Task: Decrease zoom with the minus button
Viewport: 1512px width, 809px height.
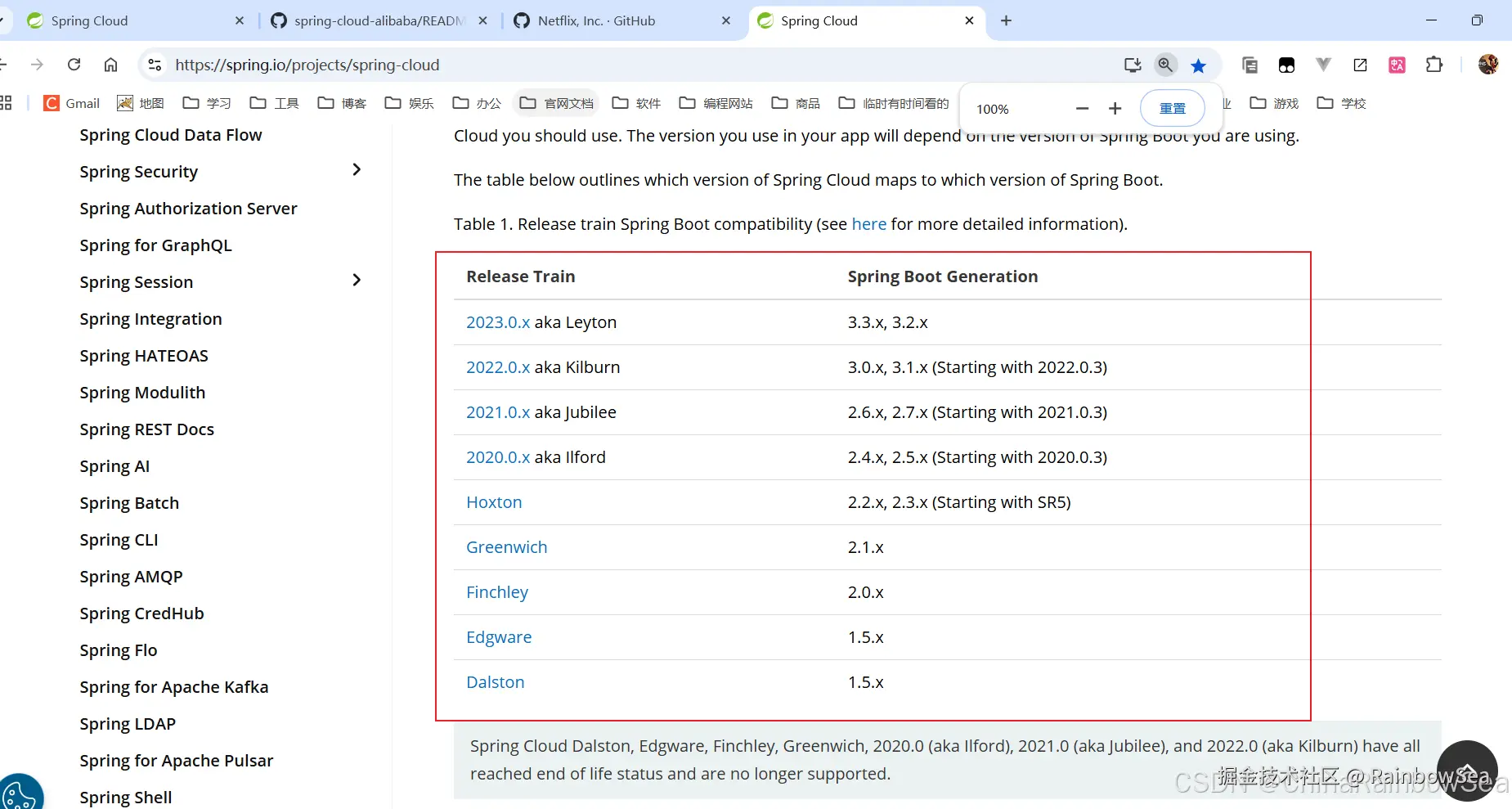Action: pos(1082,109)
